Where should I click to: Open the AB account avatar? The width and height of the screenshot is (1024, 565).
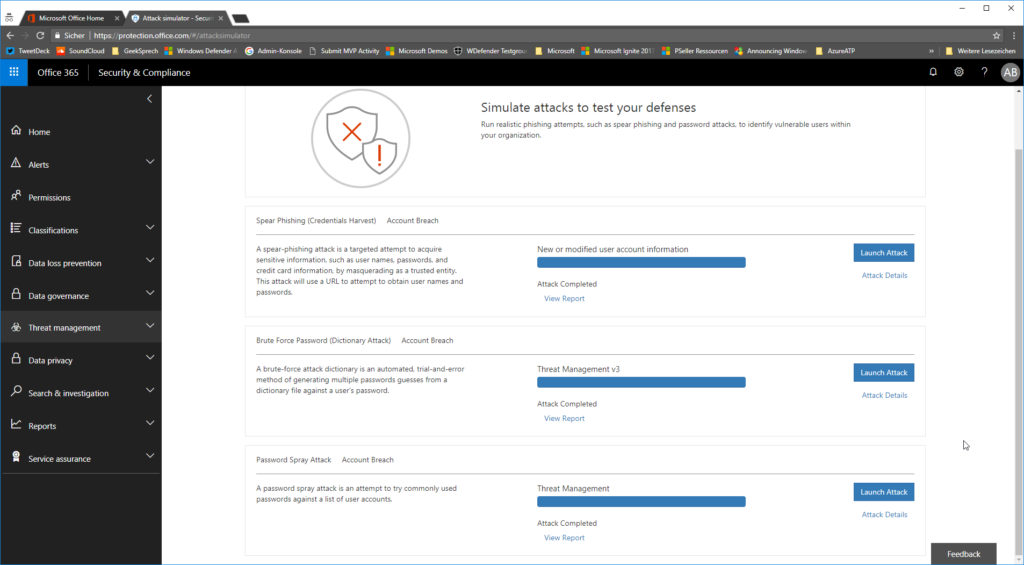pyautogui.click(x=1010, y=73)
